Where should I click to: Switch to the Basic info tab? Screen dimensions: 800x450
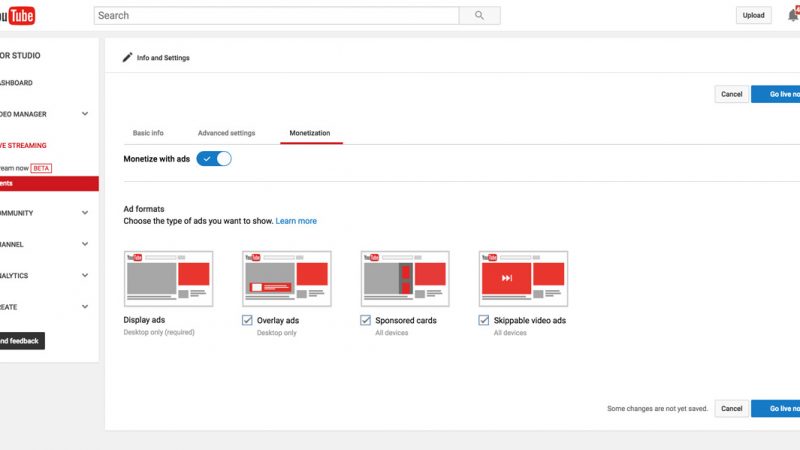[x=148, y=133]
